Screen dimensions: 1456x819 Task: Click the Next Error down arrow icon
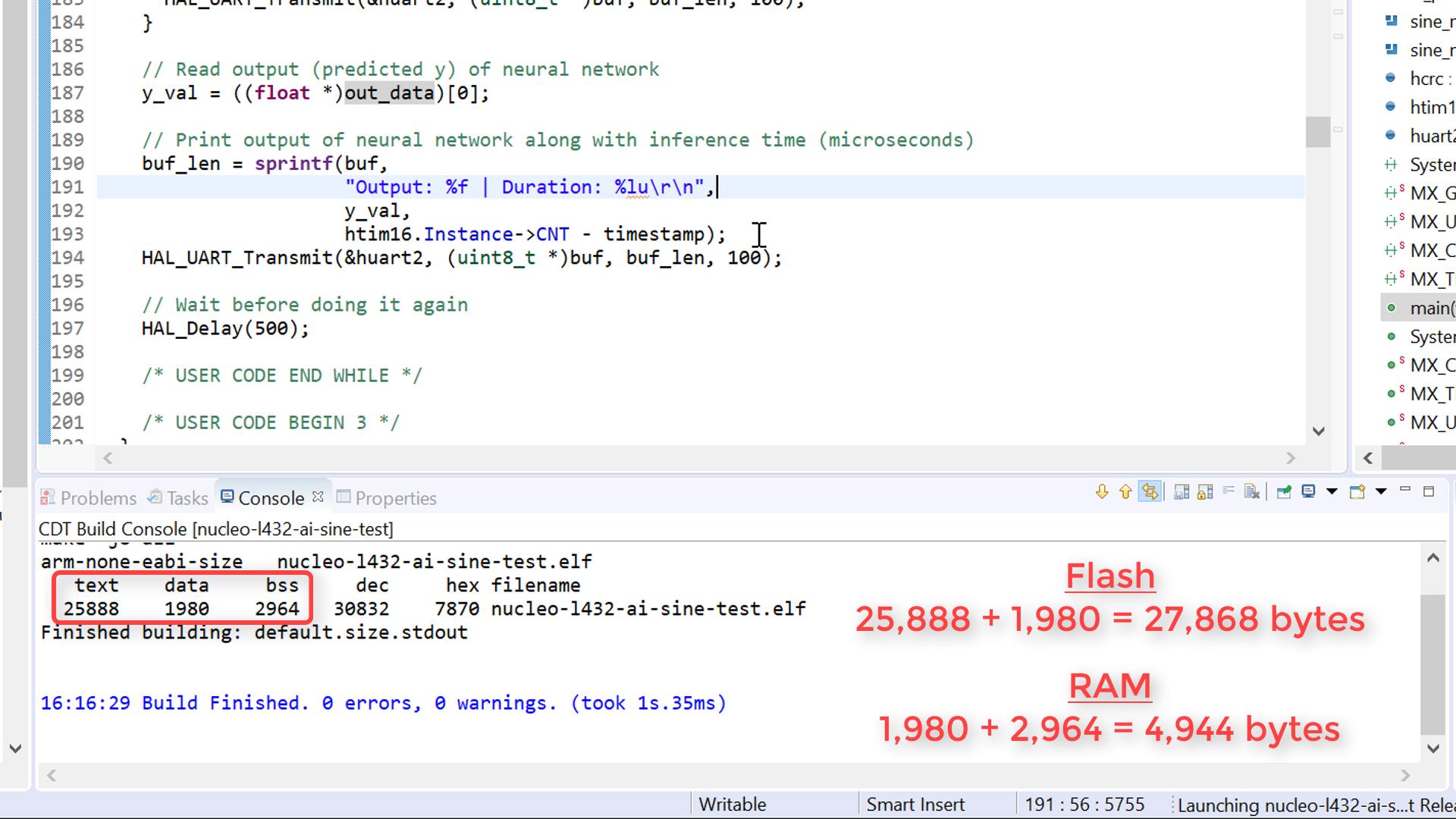click(x=1102, y=492)
